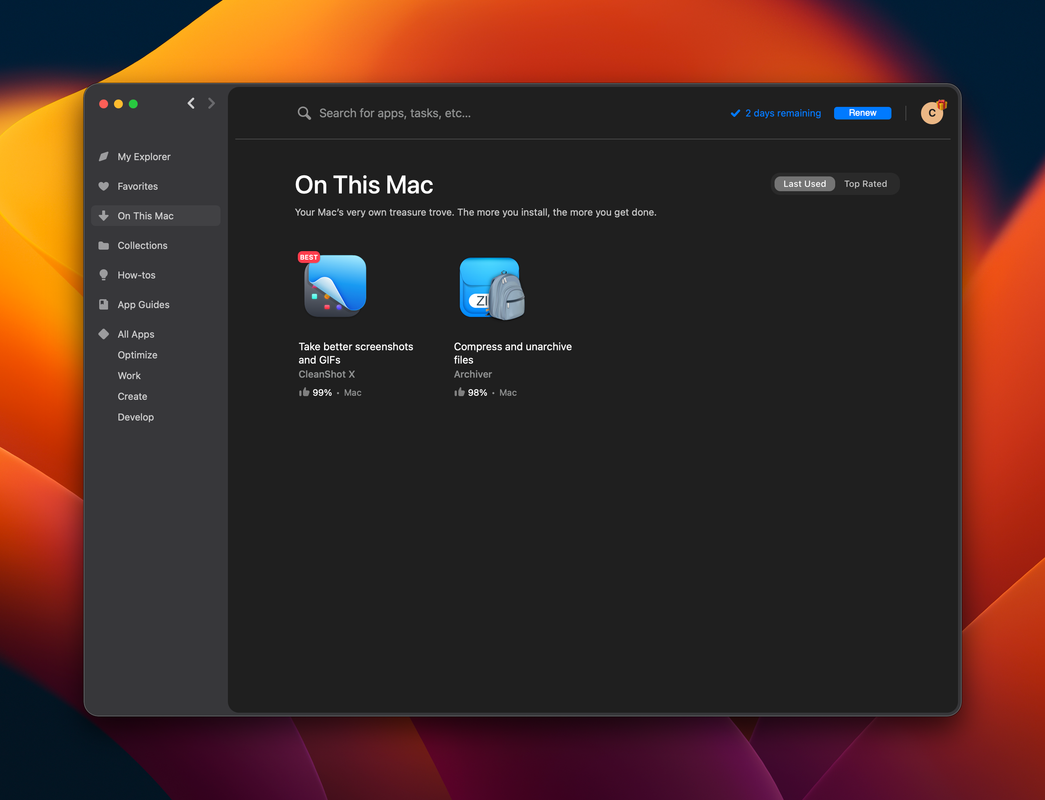Minimize window with yellow button
The height and width of the screenshot is (800, 1045).
pos(118,104)
